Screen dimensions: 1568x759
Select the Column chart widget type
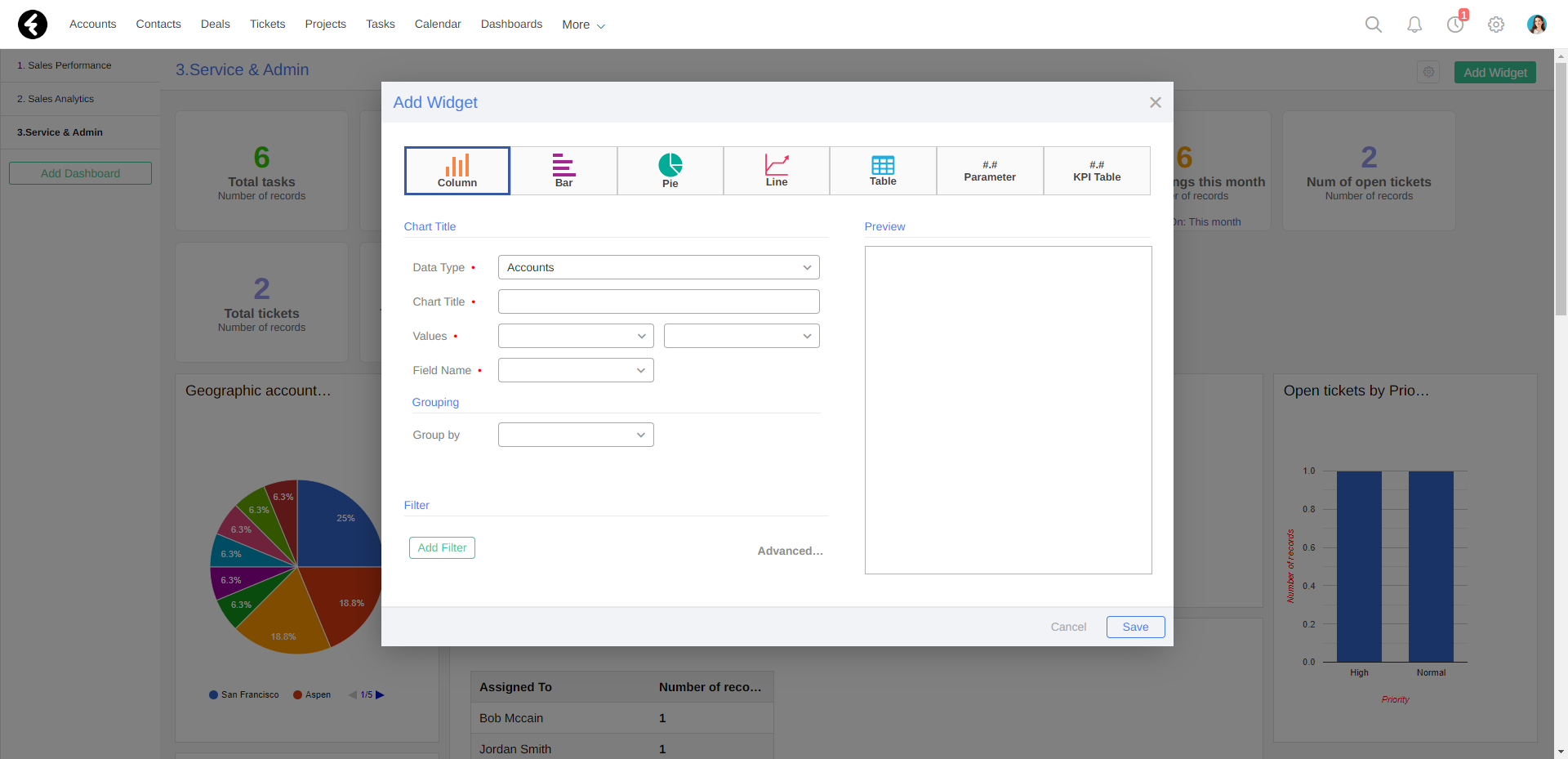[457, 170]
